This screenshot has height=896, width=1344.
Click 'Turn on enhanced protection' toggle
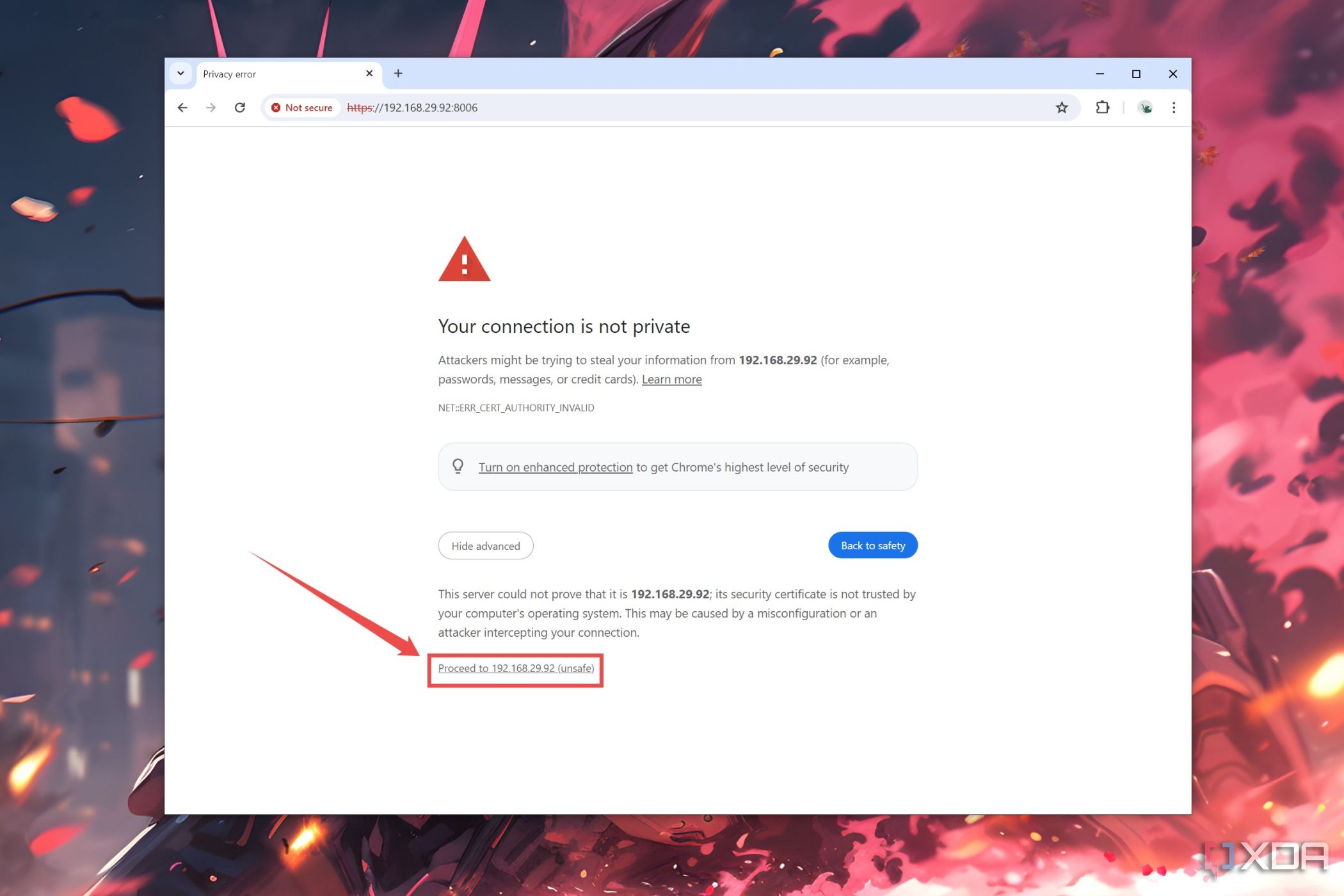click(555, 467)
